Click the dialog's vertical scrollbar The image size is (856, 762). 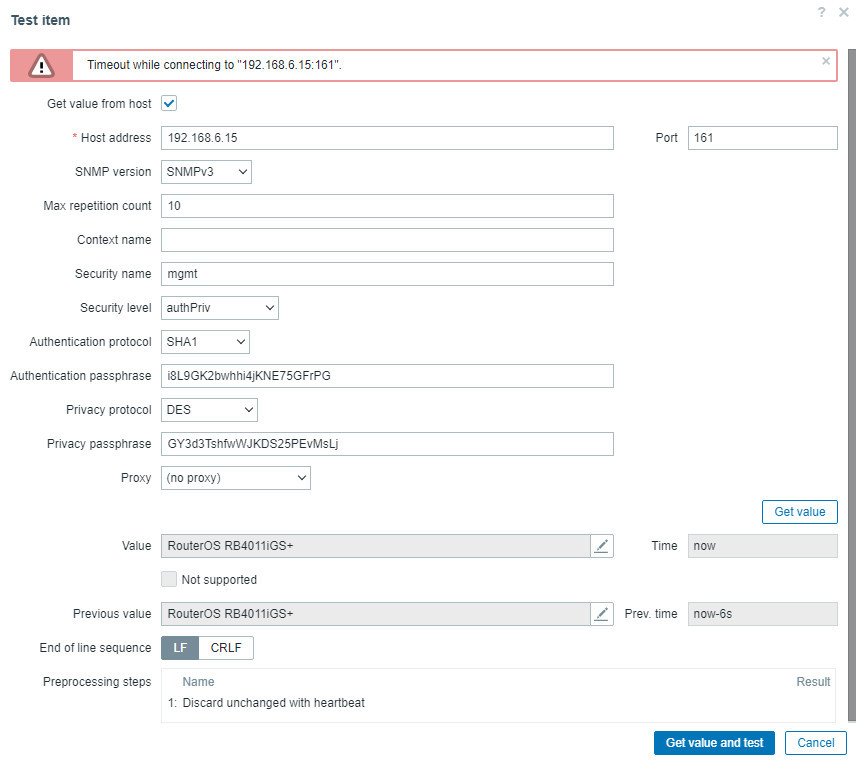point(851,400)
